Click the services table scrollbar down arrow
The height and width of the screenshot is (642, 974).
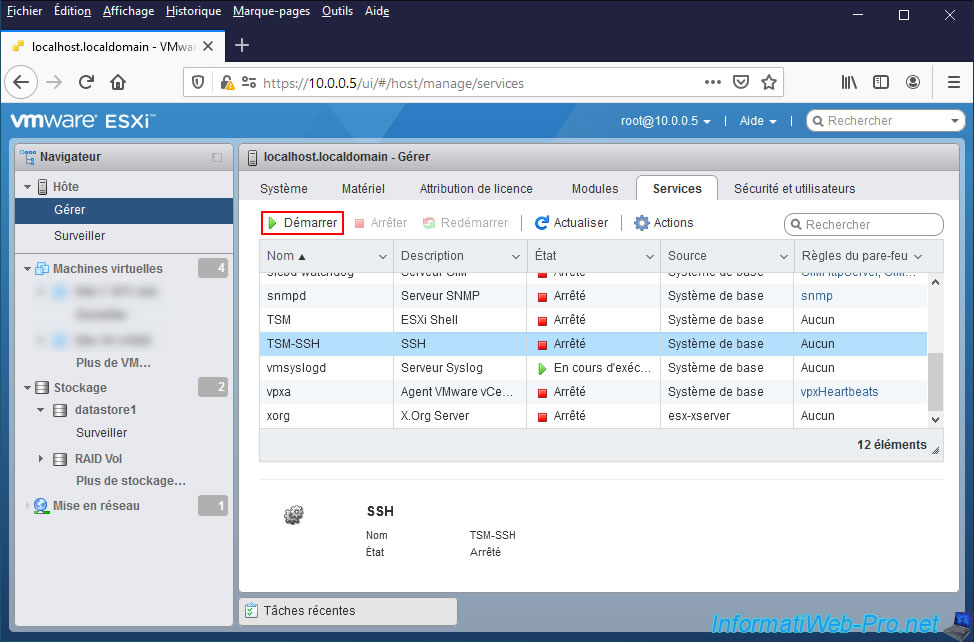935,420
